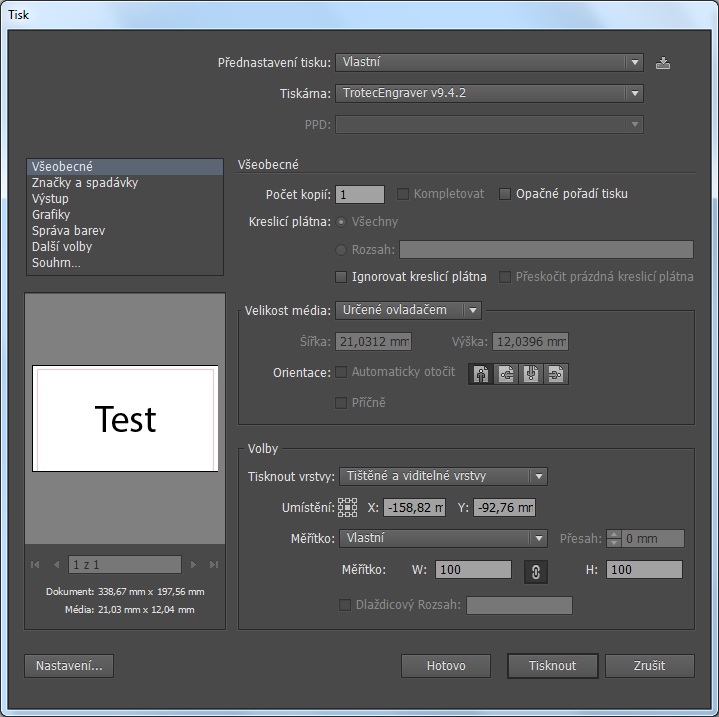Select portrait up orientation icon
The width and height of the screenshot is (719, 717).
[481, 374]
